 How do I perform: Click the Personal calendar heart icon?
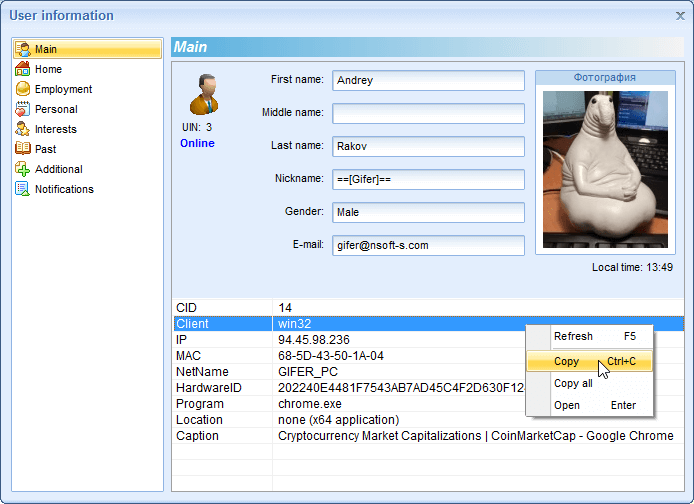[23, 109]
